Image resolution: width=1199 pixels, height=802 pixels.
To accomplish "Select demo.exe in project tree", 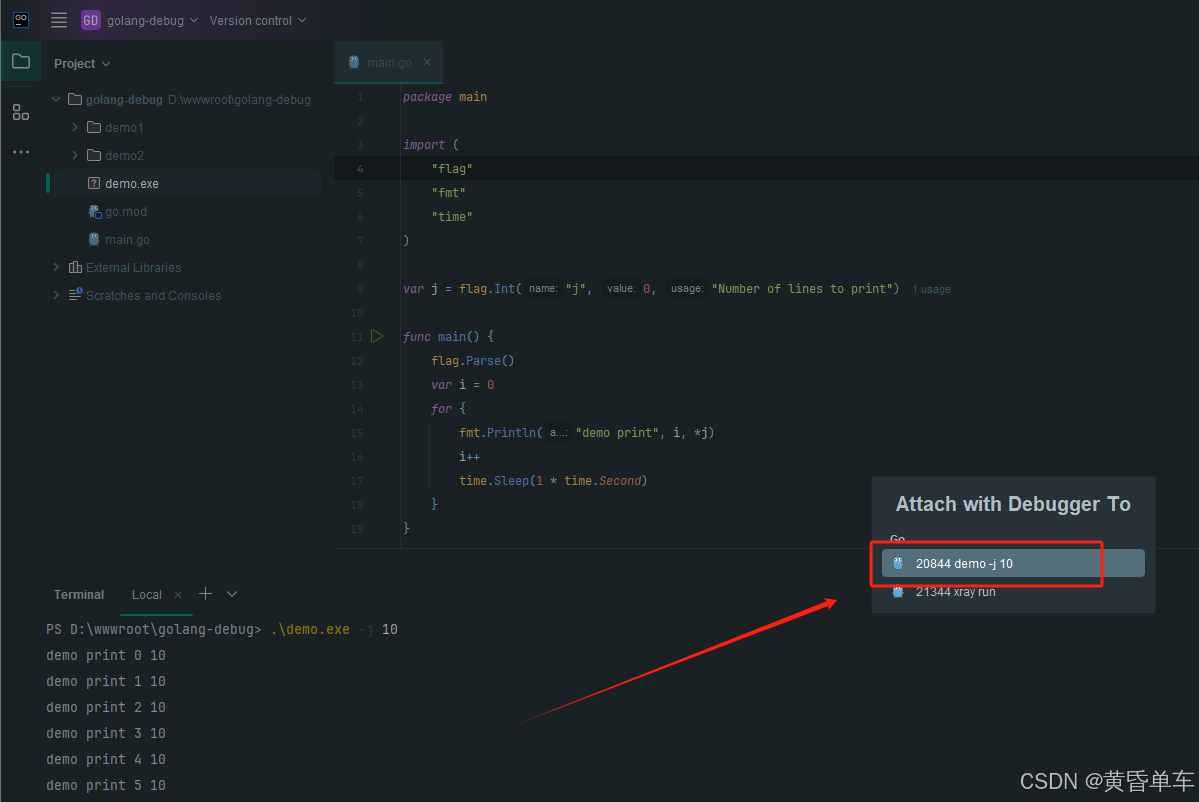I will click(131, 183).
